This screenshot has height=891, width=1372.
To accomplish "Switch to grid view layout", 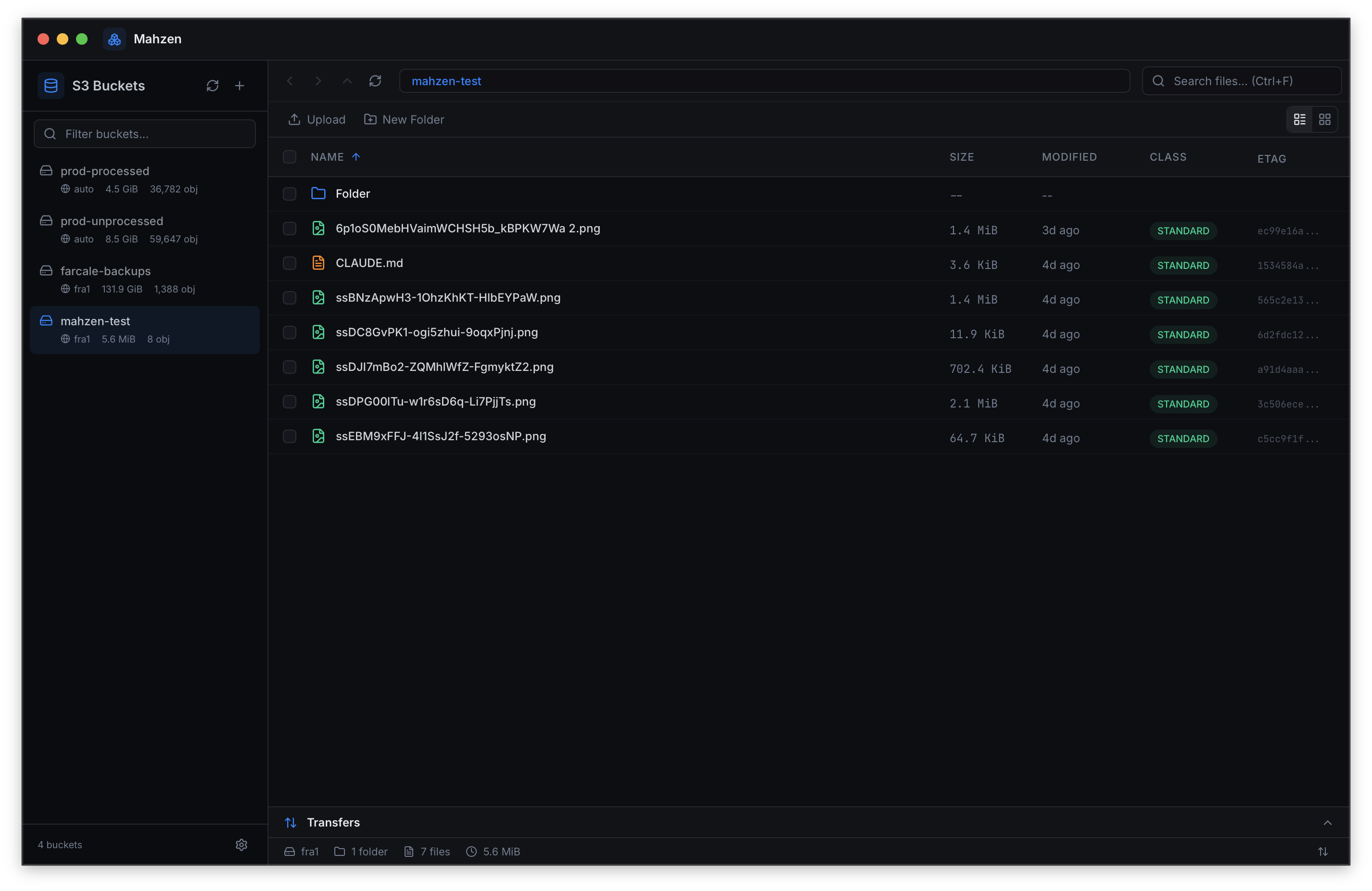I will point(1324,119).
